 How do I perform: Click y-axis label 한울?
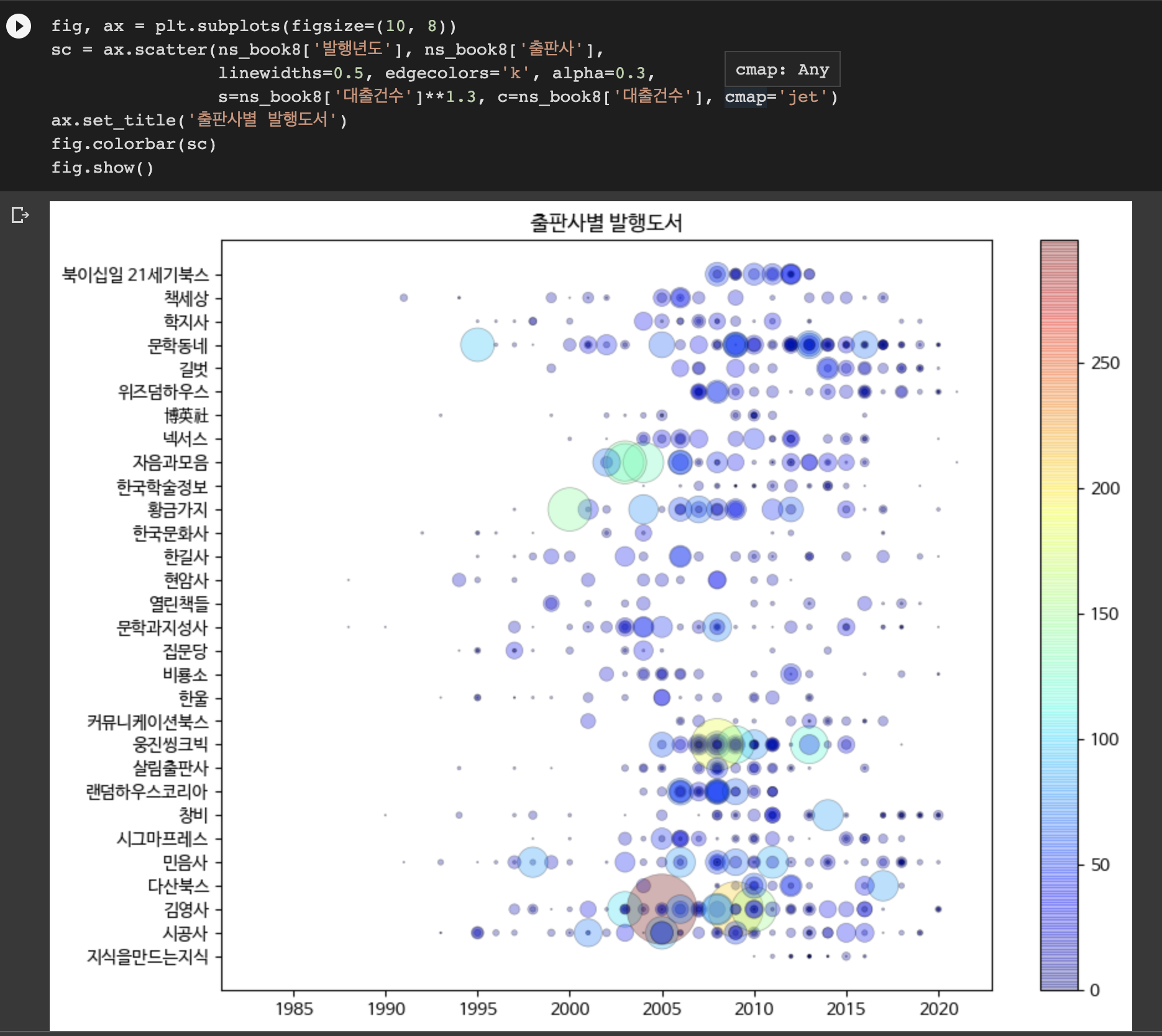(193, 697)
